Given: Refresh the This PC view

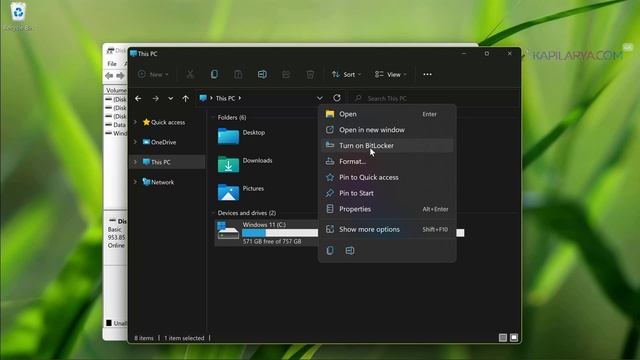Looking at the screenshot, I should tap(337, 98).
